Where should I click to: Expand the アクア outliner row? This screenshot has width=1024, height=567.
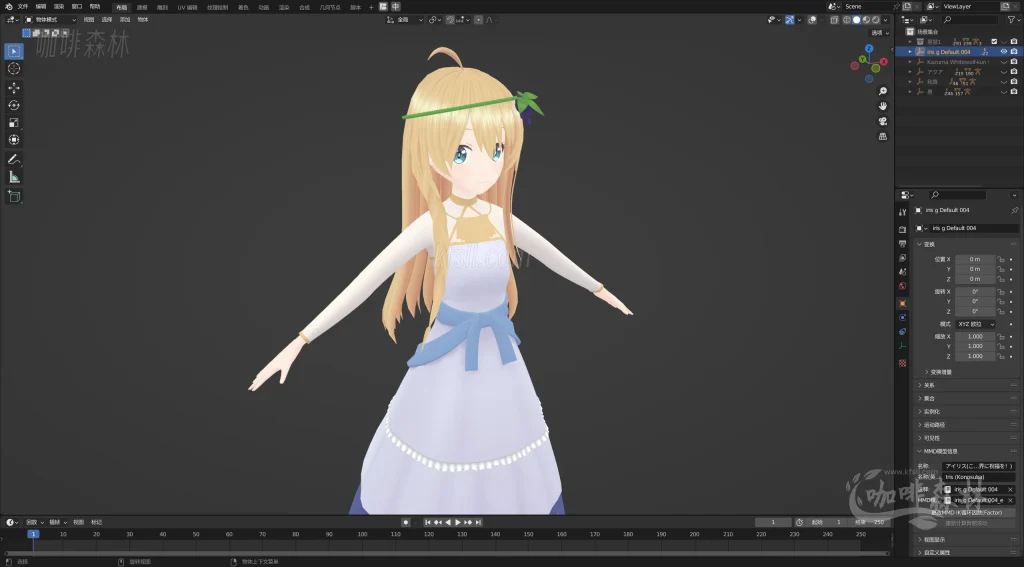point(910,72)
